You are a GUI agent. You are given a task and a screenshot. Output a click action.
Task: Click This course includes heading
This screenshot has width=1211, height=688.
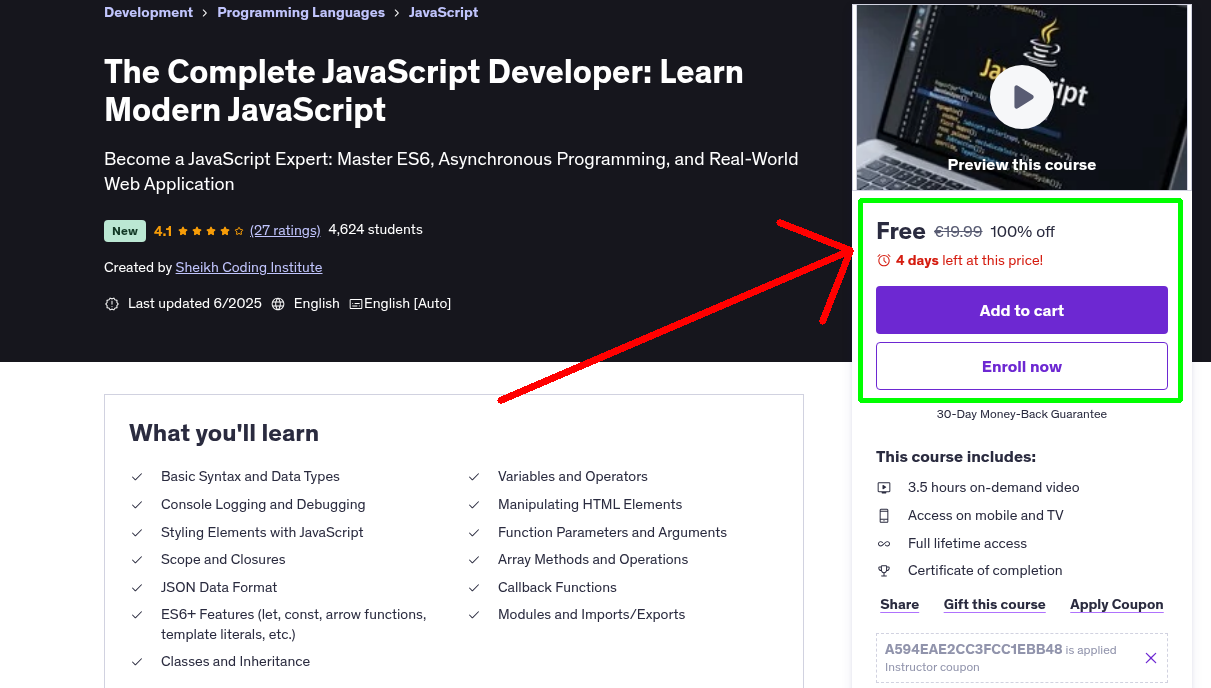coord(956,457)
